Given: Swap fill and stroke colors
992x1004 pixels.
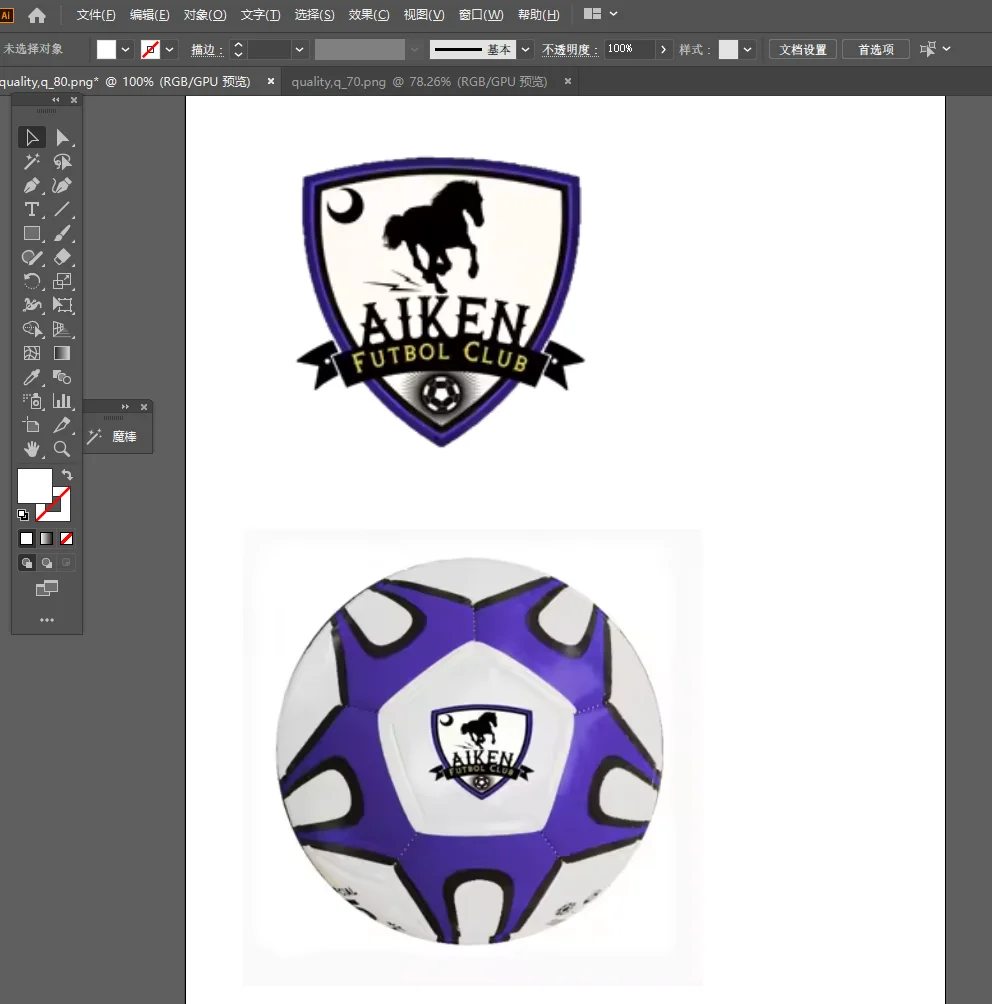Looking at the screenshot, I should point(67,475).
